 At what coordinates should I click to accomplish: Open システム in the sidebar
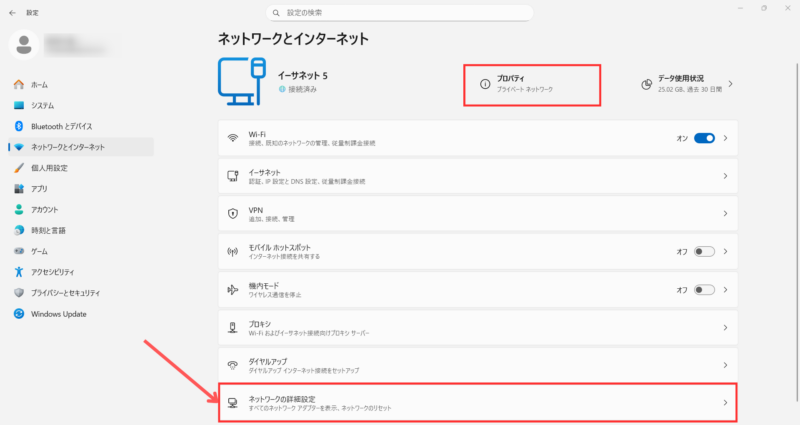[x=42, y=105]
